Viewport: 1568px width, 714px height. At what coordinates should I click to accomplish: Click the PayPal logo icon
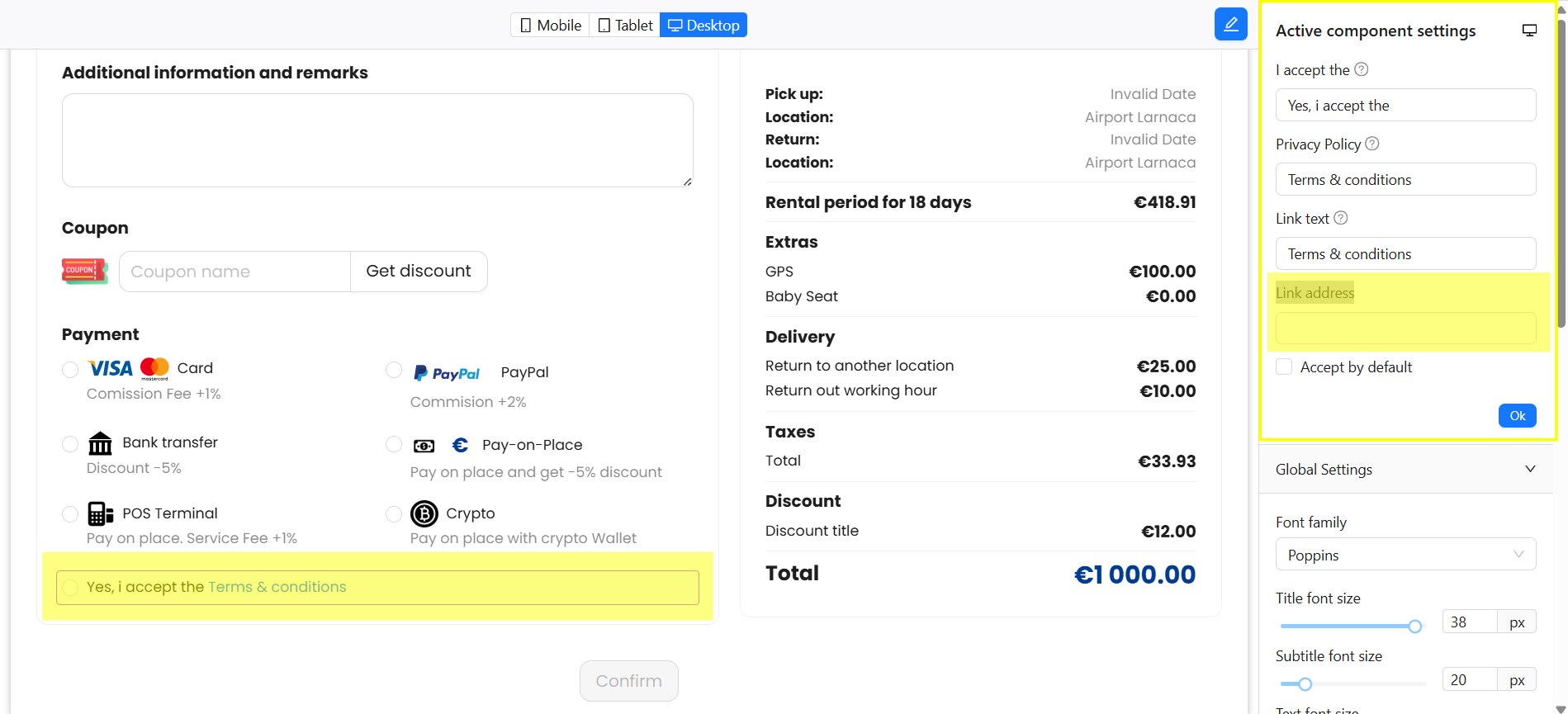pyautogui.click(x=446, y=373)
